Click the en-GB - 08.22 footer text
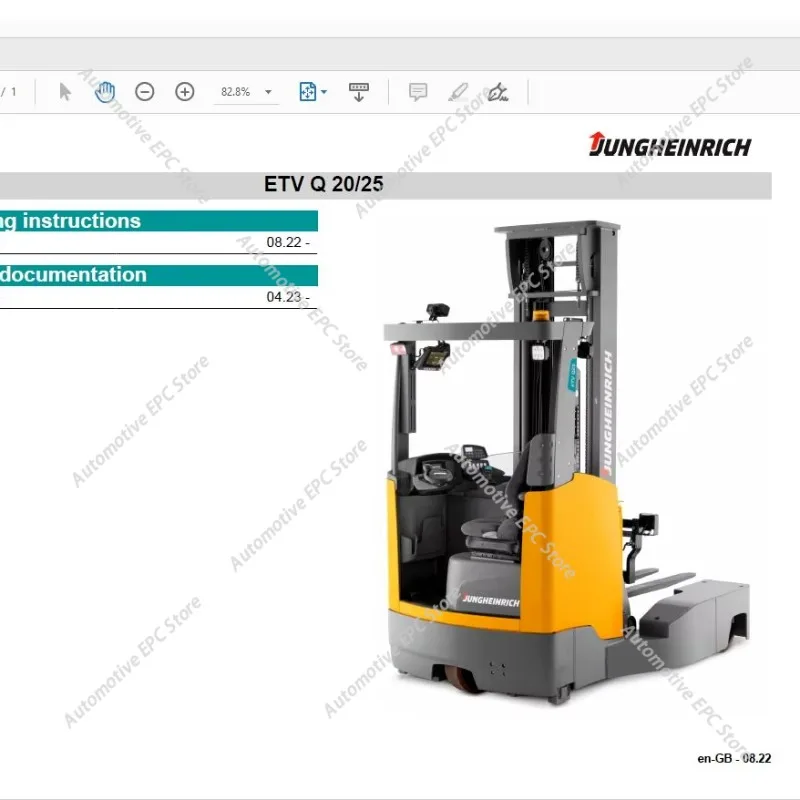Viewport: 800px width, 800px height. [734, 759]
